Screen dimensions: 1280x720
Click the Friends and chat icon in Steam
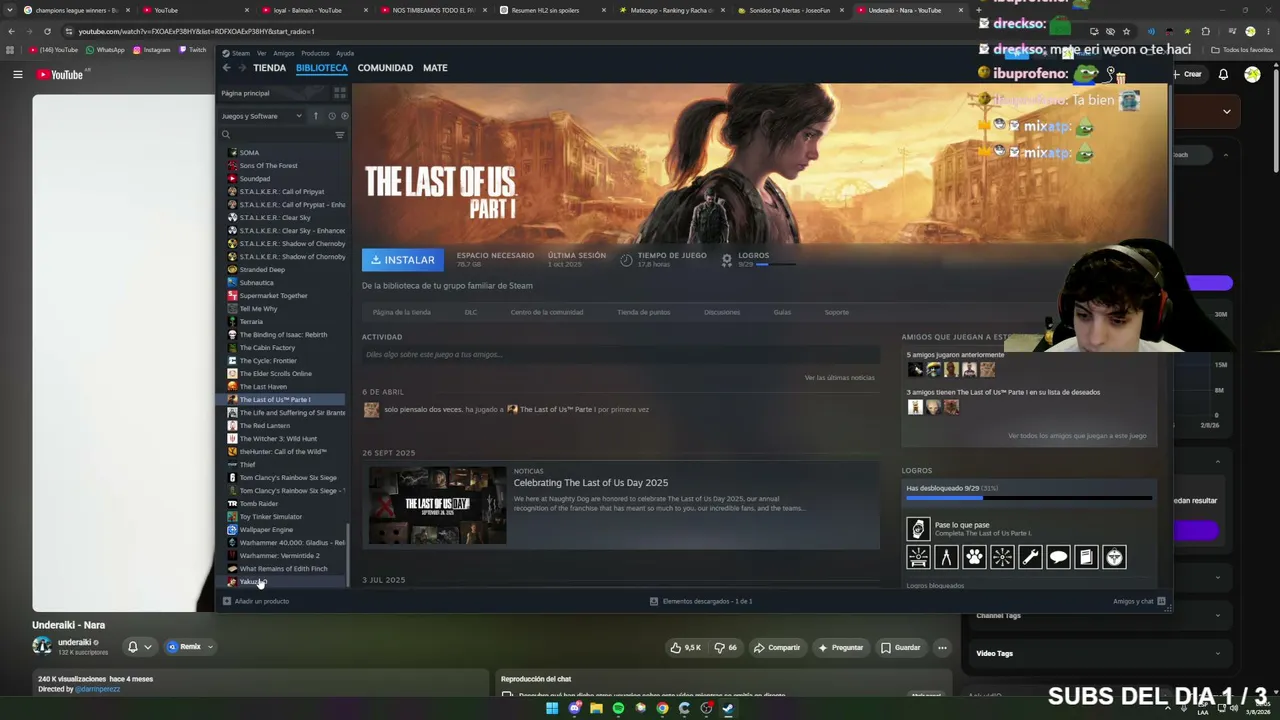pos(1161,601)
